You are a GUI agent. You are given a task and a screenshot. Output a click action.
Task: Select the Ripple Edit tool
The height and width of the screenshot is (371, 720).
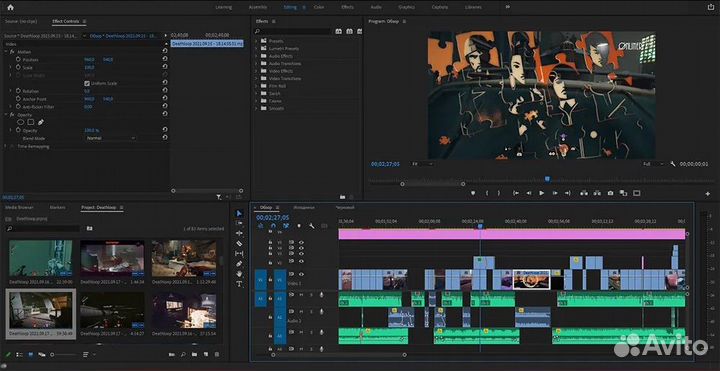(x=239, y=233)
